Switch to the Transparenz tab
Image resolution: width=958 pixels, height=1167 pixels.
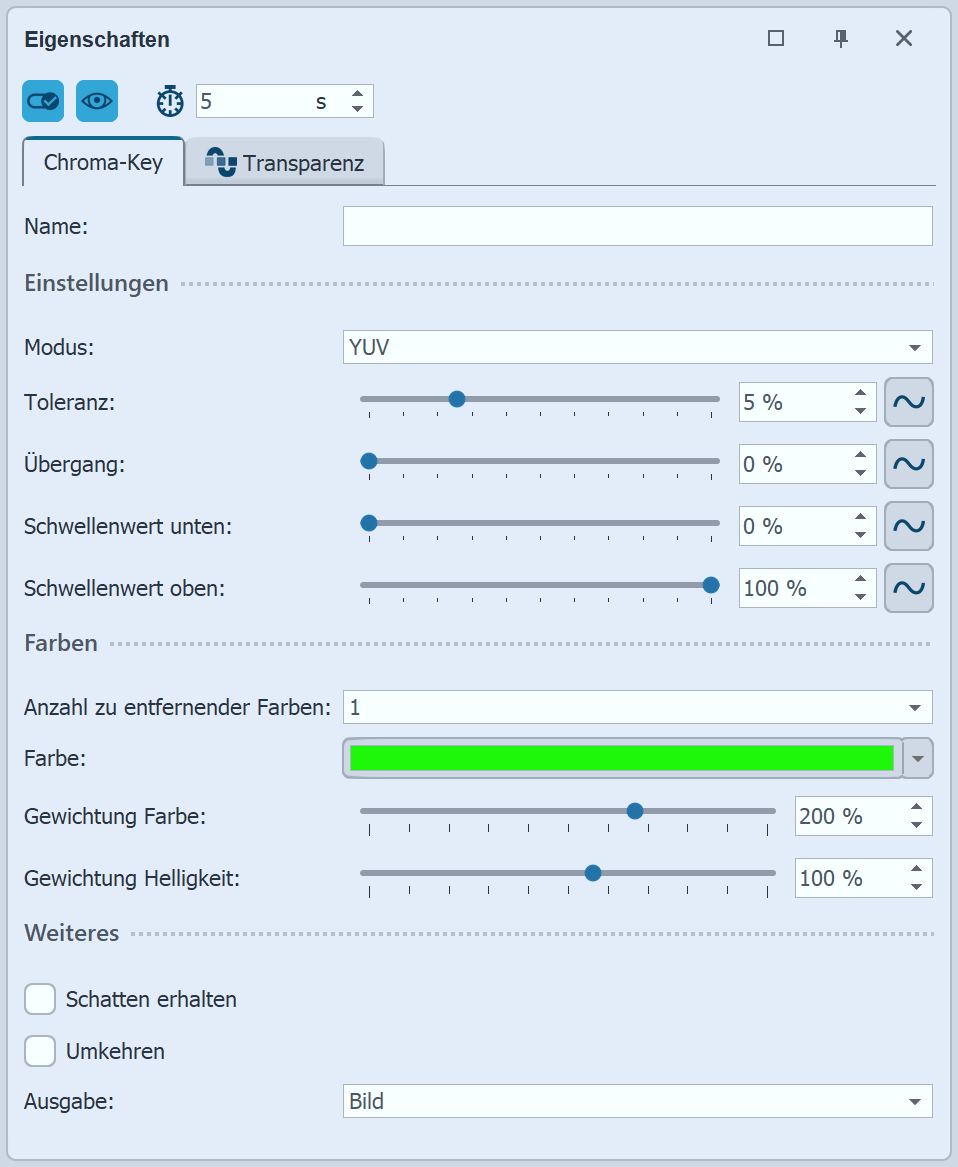(295, 161)
